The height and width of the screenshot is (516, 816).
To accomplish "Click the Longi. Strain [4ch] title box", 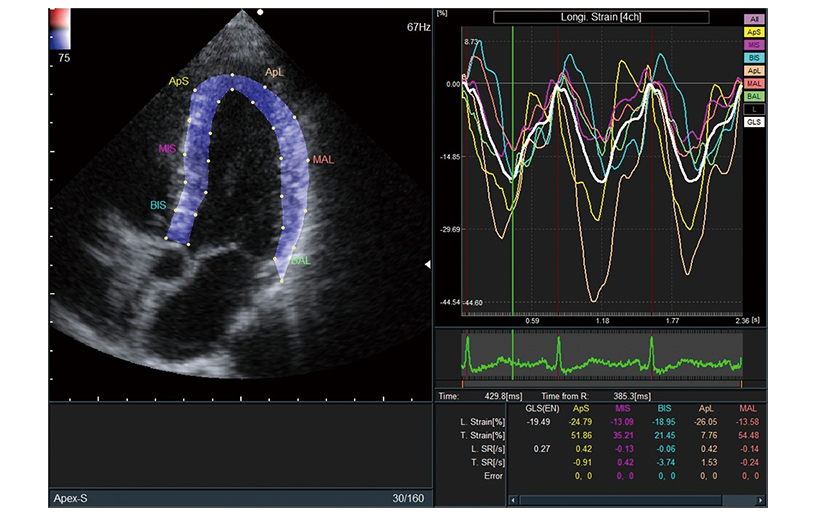I will (x=601, y=17).
